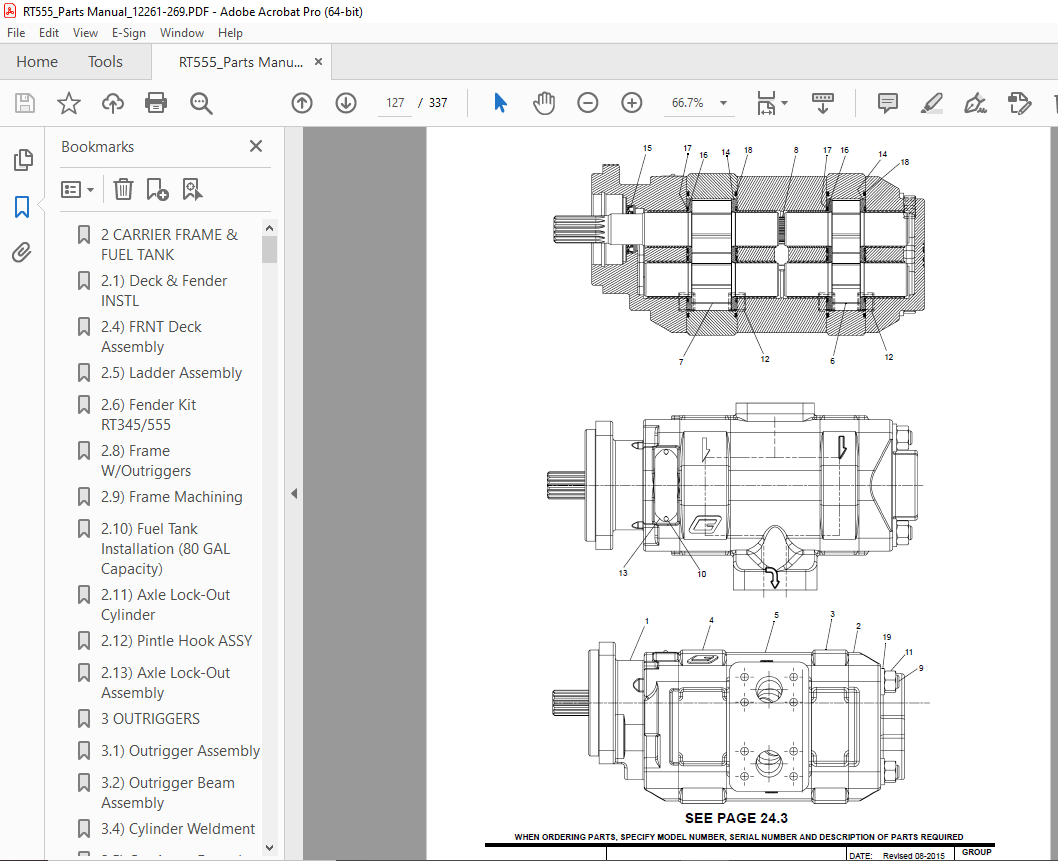This screenshot has width=1058, height=861.
Task: Open the Attachments paperclip panel
Action: click(x=22, y=253)
